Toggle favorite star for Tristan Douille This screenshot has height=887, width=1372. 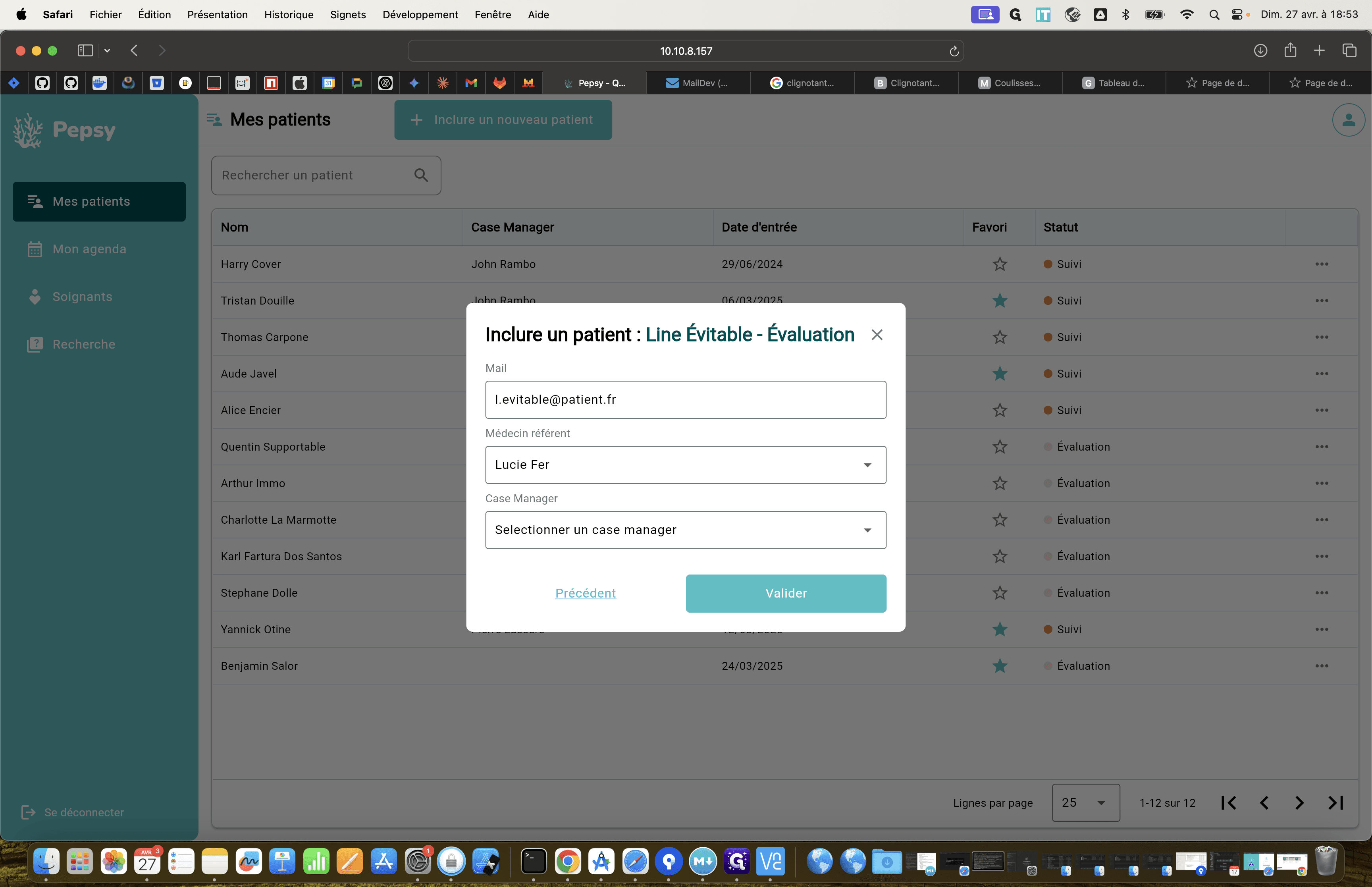click(x=1000, y=301)
